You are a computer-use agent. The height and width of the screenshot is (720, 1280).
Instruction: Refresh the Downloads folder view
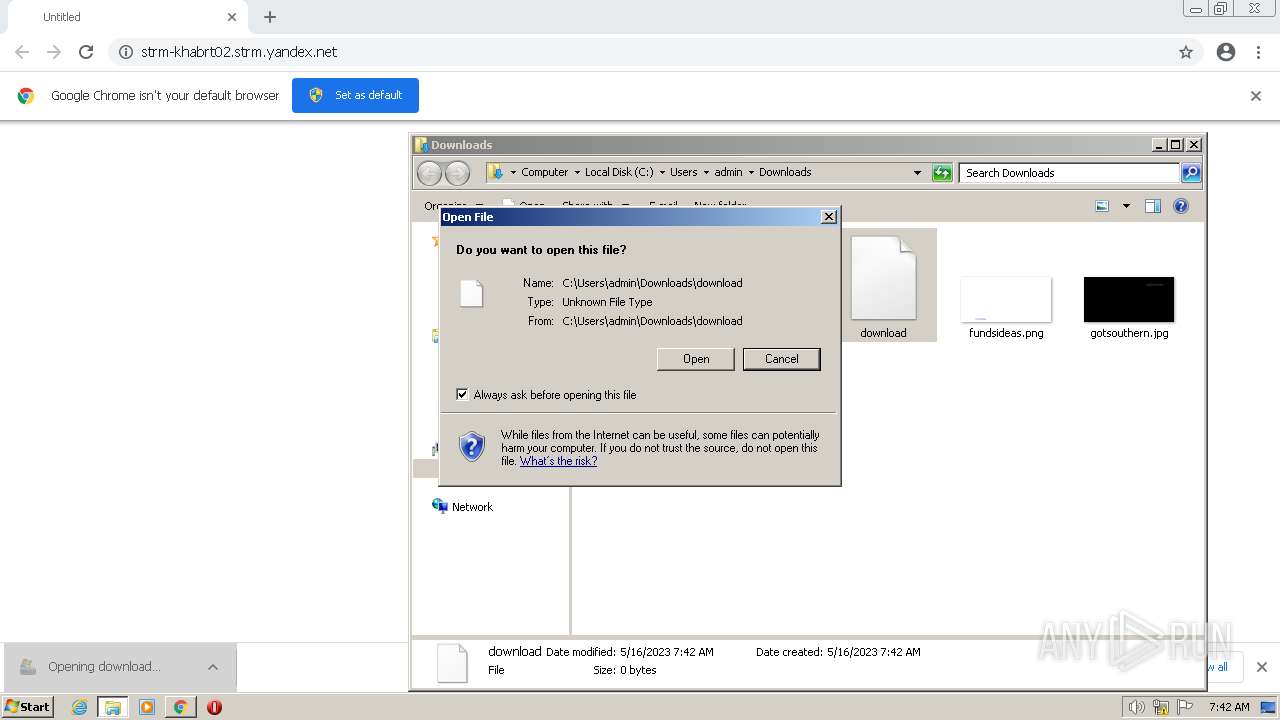coord(942,173)
